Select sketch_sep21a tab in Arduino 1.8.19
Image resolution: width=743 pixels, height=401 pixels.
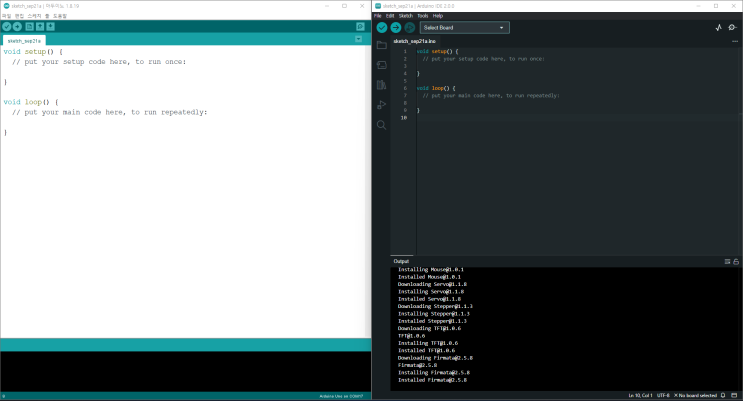coord(24,41)
